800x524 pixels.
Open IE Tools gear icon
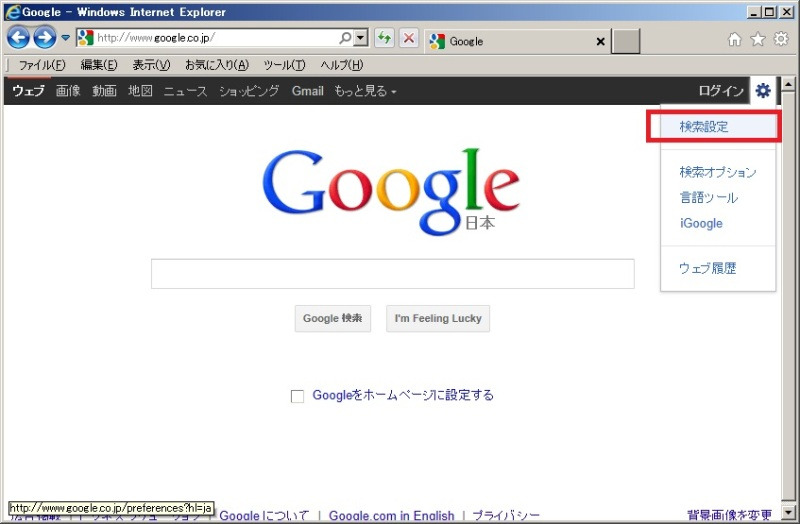pos(781,39)
